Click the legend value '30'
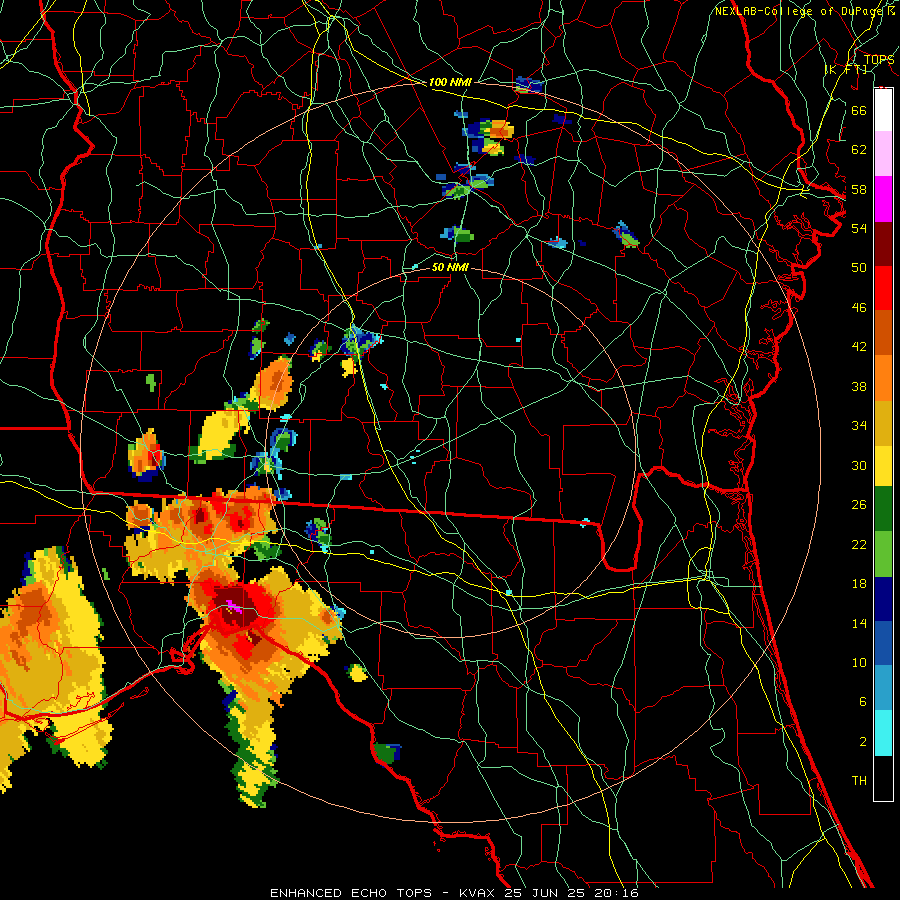The height and width of the screenshot is (900, 900). [859, 465]
